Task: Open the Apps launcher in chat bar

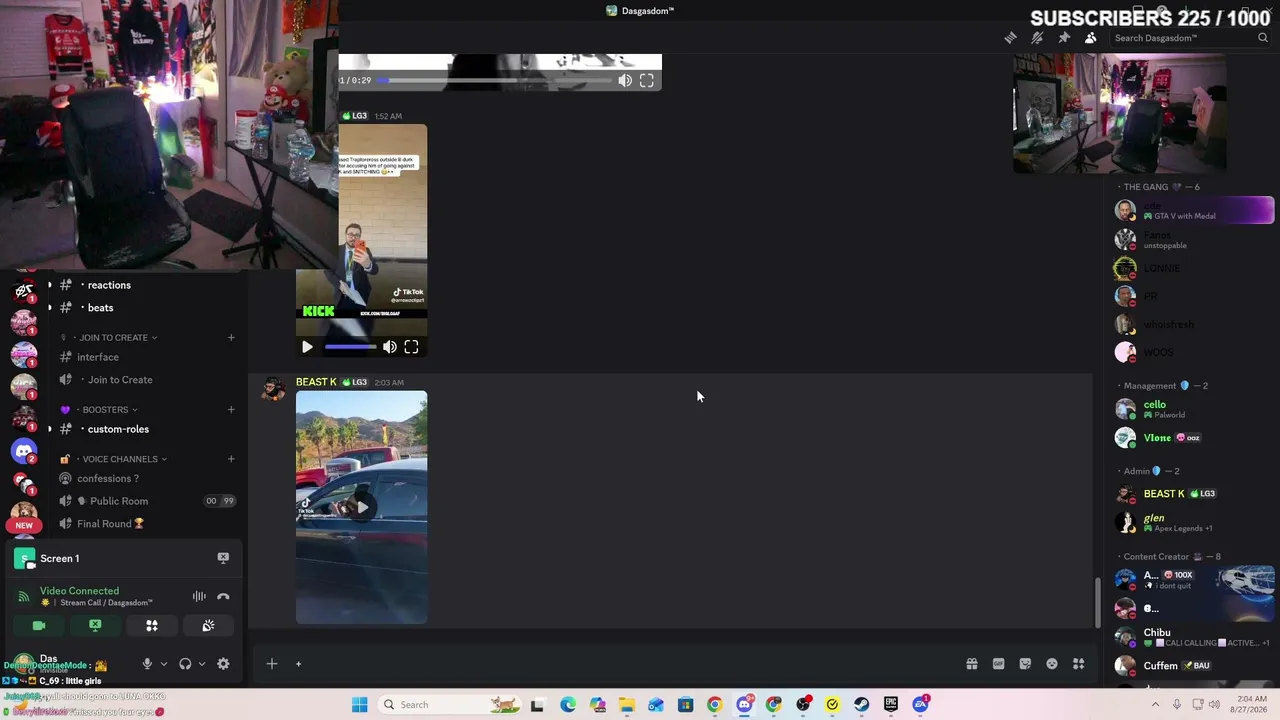Action: 1078,664
